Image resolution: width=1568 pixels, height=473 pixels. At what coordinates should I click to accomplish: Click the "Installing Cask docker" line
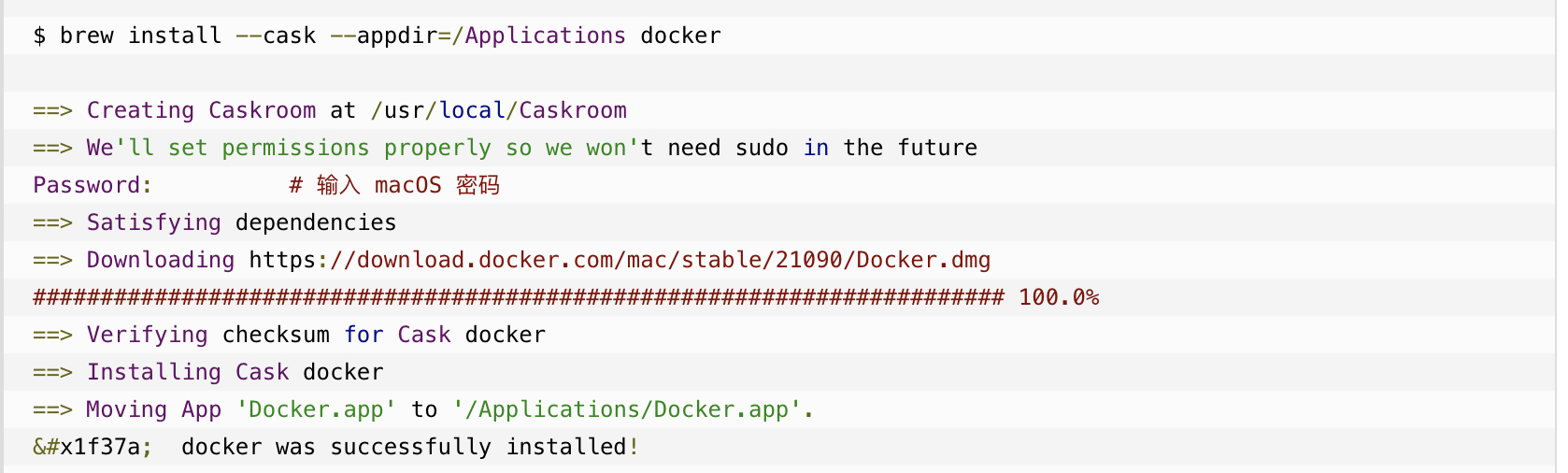(x=235, y=372)
